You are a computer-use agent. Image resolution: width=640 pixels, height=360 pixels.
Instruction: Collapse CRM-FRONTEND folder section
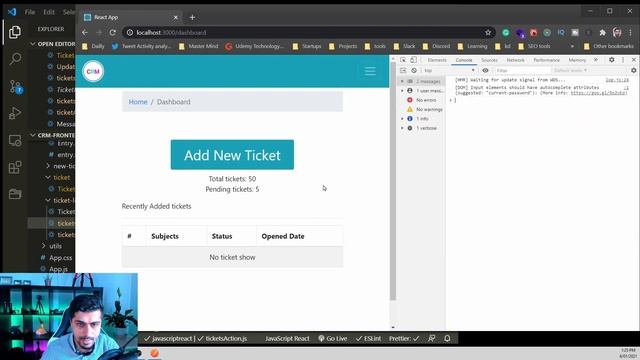(53, 135)
